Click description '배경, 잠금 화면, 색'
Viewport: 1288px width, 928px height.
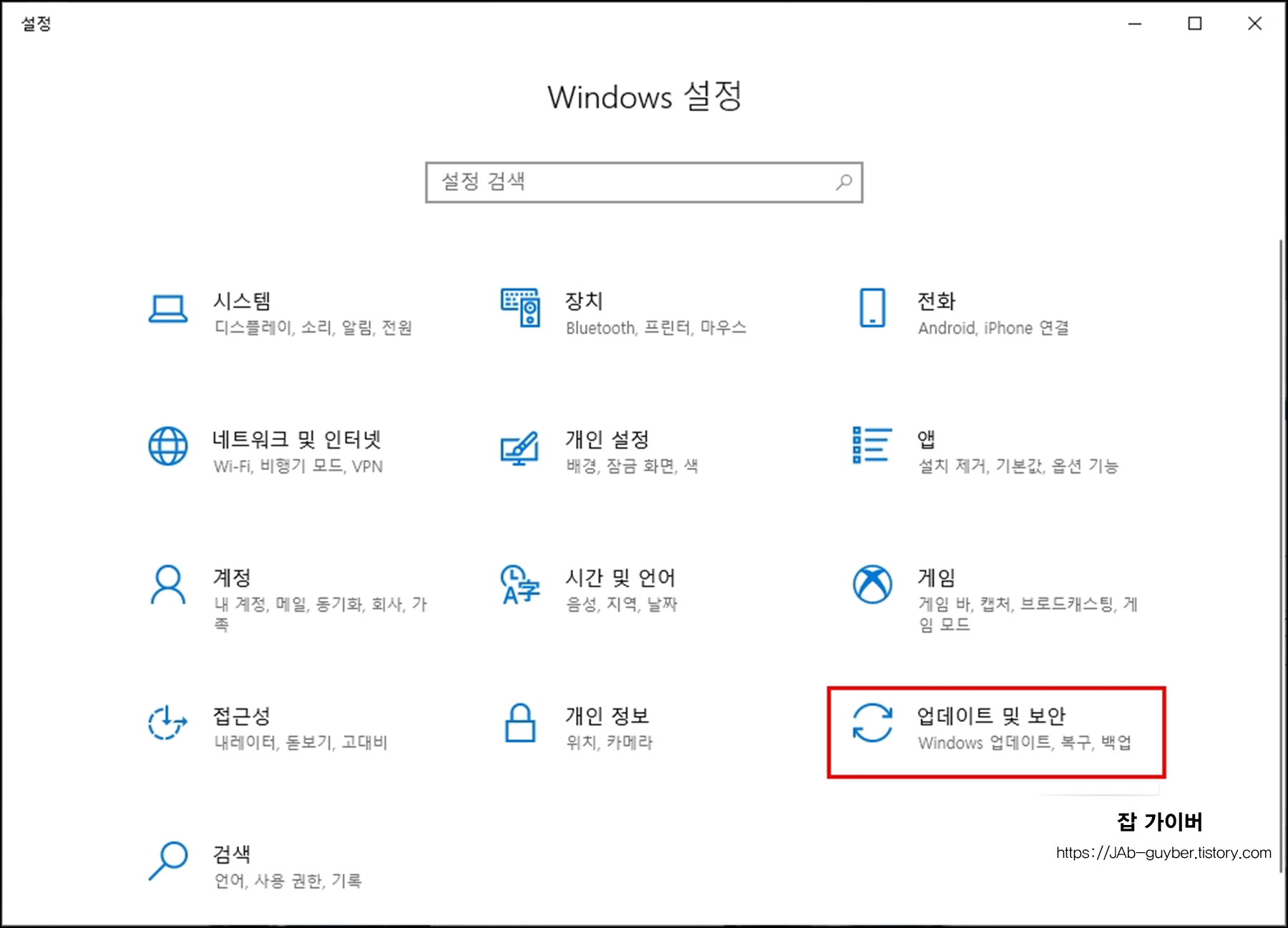click(633, 467)
